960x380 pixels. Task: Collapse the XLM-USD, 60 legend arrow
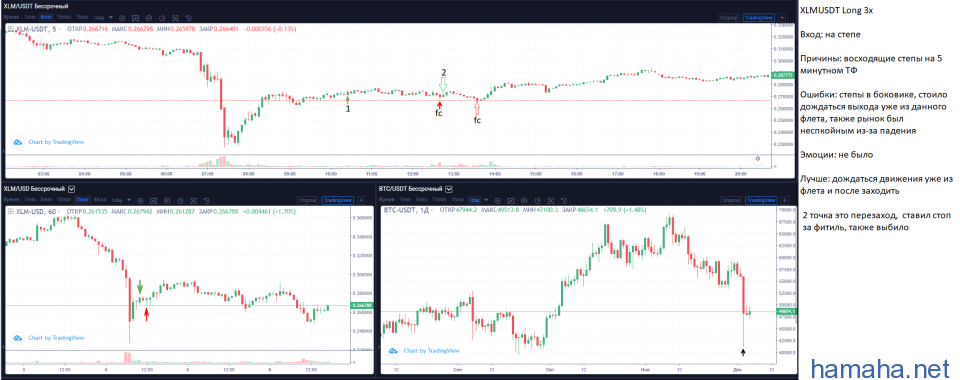tap(59, 211)
